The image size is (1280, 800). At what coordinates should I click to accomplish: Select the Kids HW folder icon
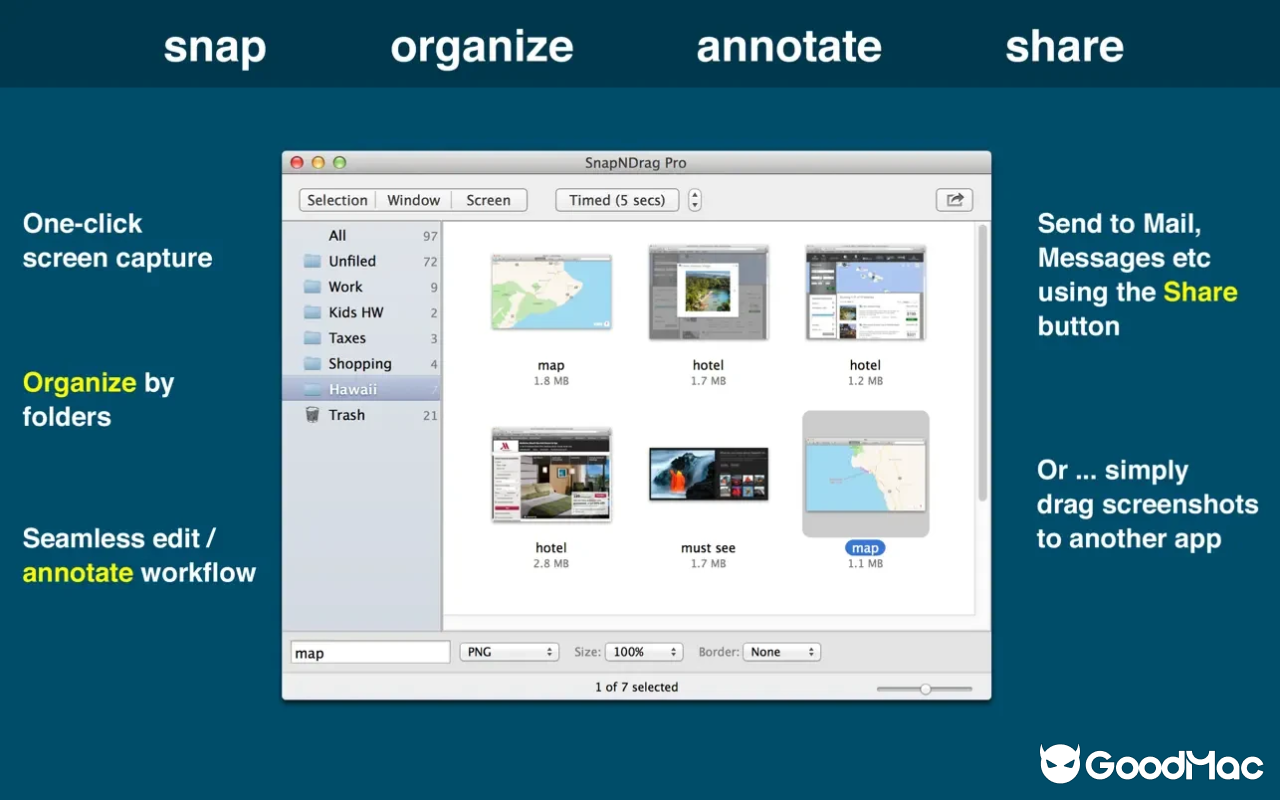pos(312,312)
